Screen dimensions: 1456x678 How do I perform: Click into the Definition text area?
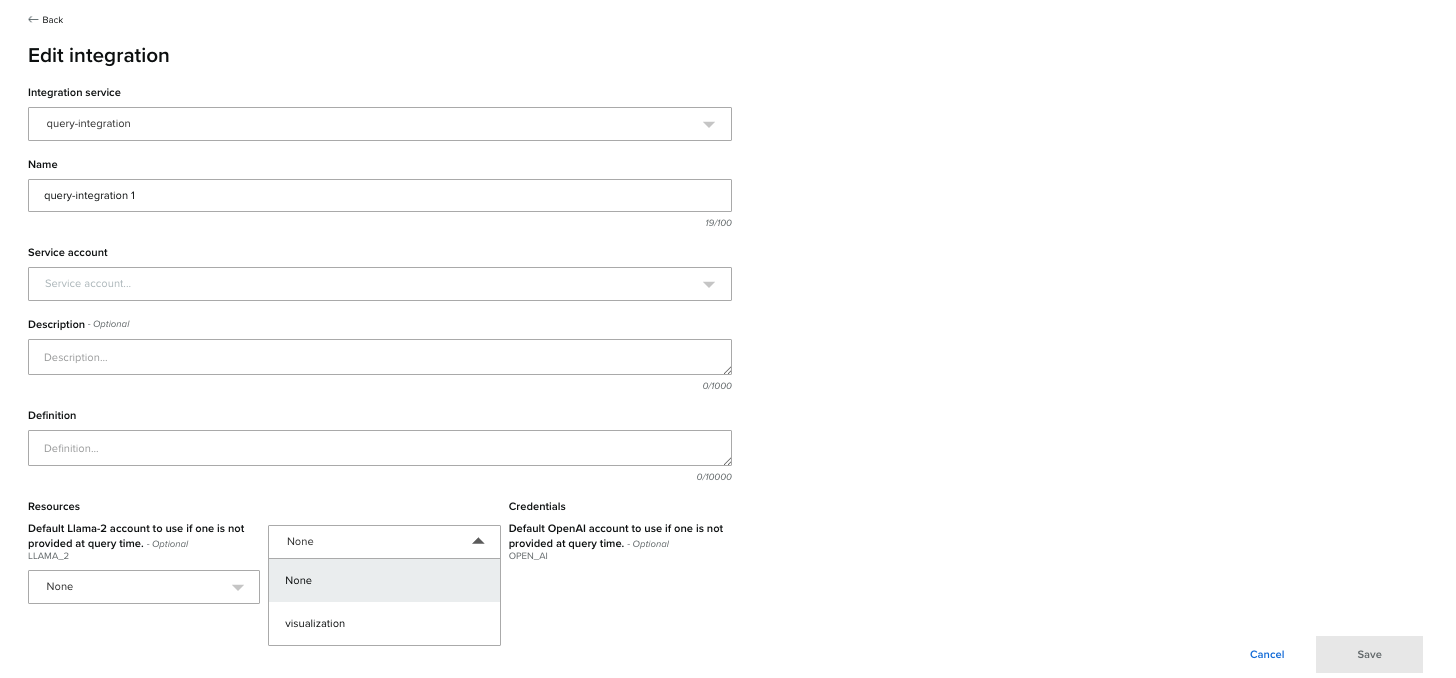coord(379,448)
